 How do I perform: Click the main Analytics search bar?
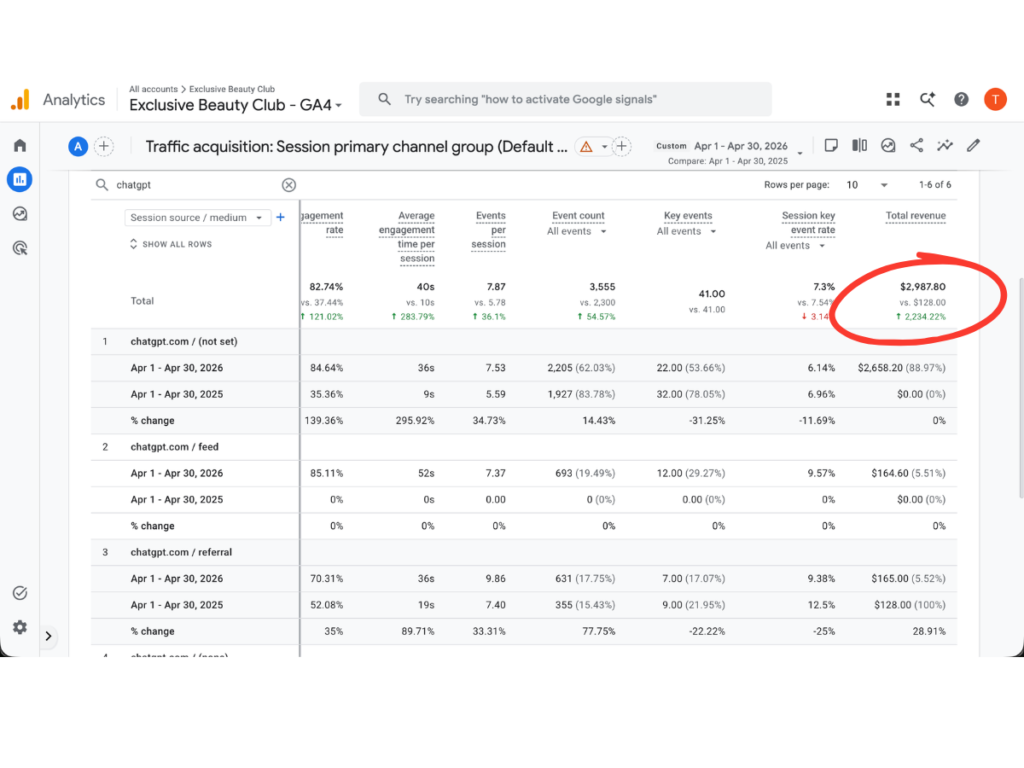coord(566,99)
